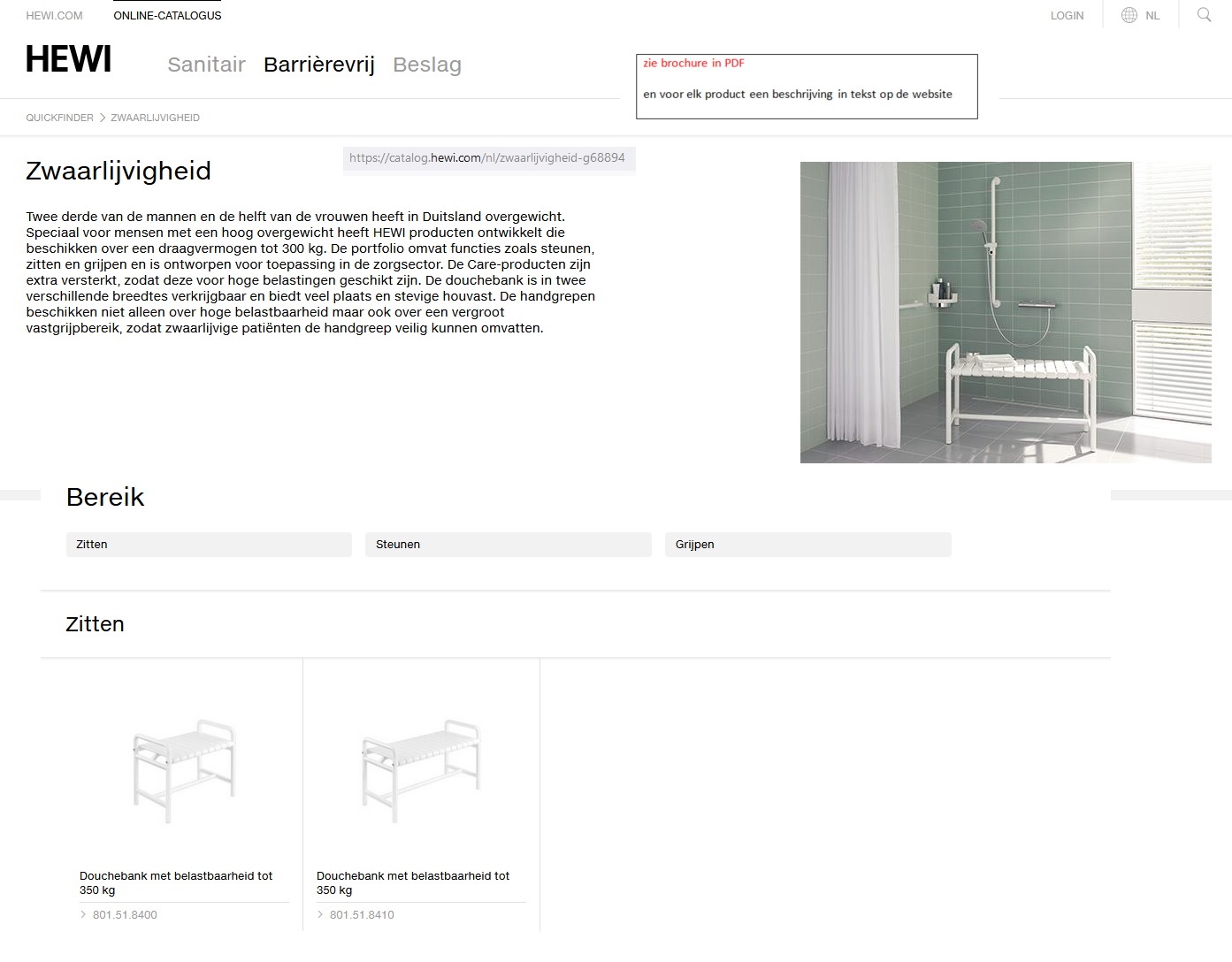Jump to the Grijpen section
The width and height of the screenshot is (1232, 962).
pos(807,545)
